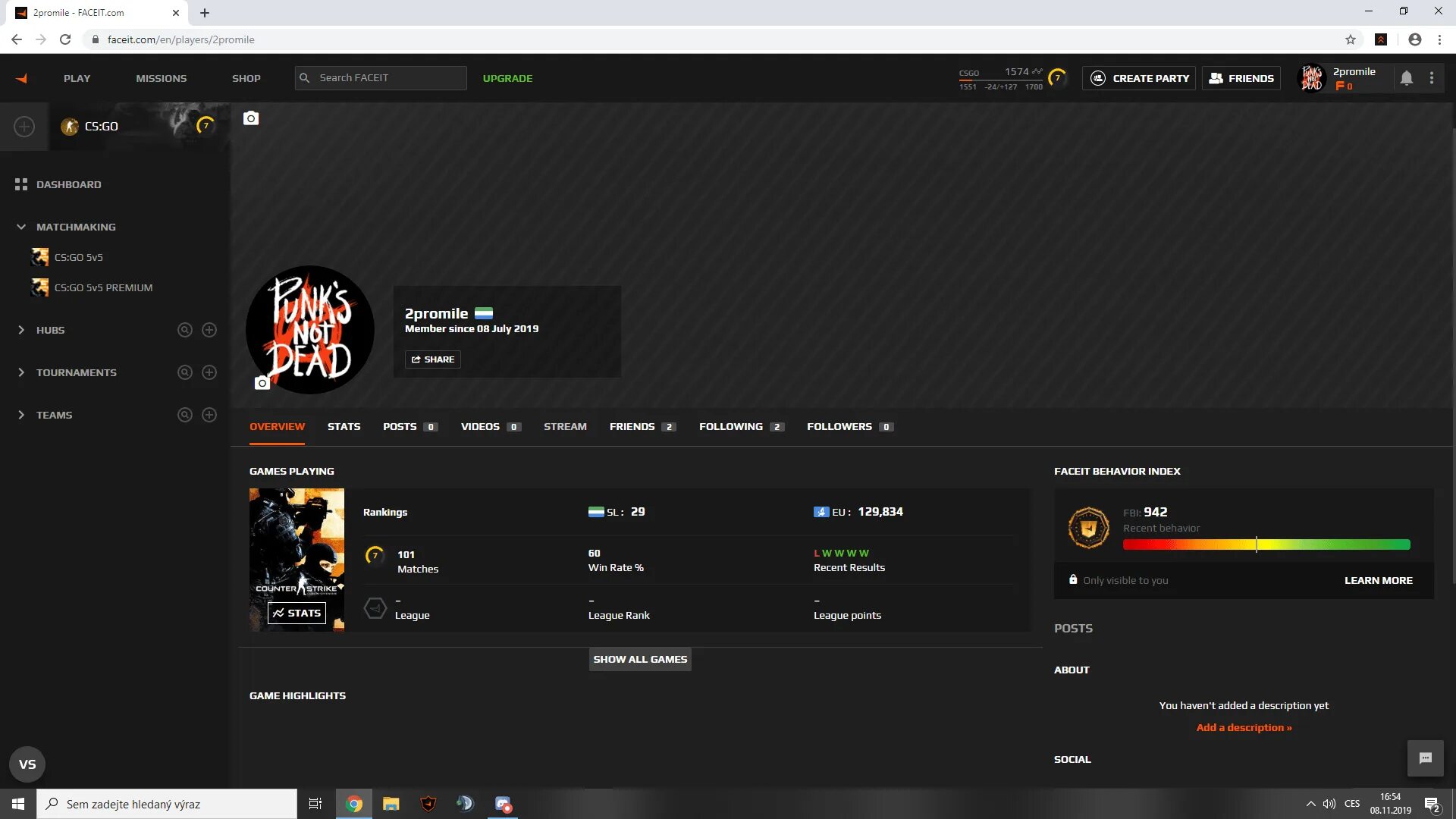Click the Search FACEIT input field
Viewport: 1456px width, 819px height.
(x=387, y=78)
